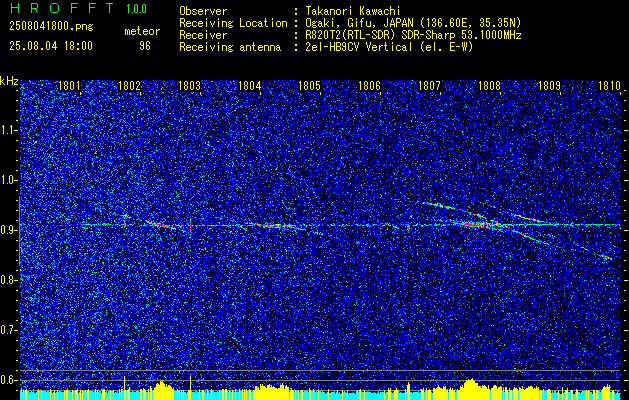Viewport: 629px width, 400px height.
Task: Click the Receiving antenna label
Action: [230, 47]
